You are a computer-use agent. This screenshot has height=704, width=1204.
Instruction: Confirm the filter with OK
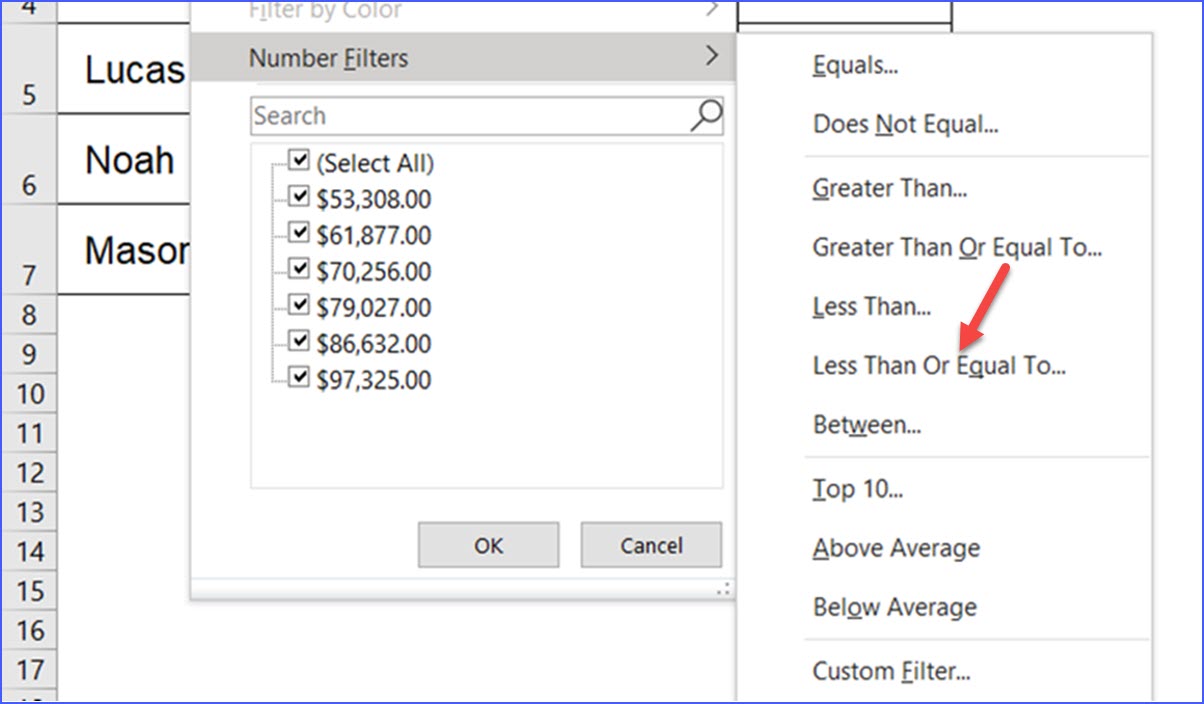(x=487, y=545)
